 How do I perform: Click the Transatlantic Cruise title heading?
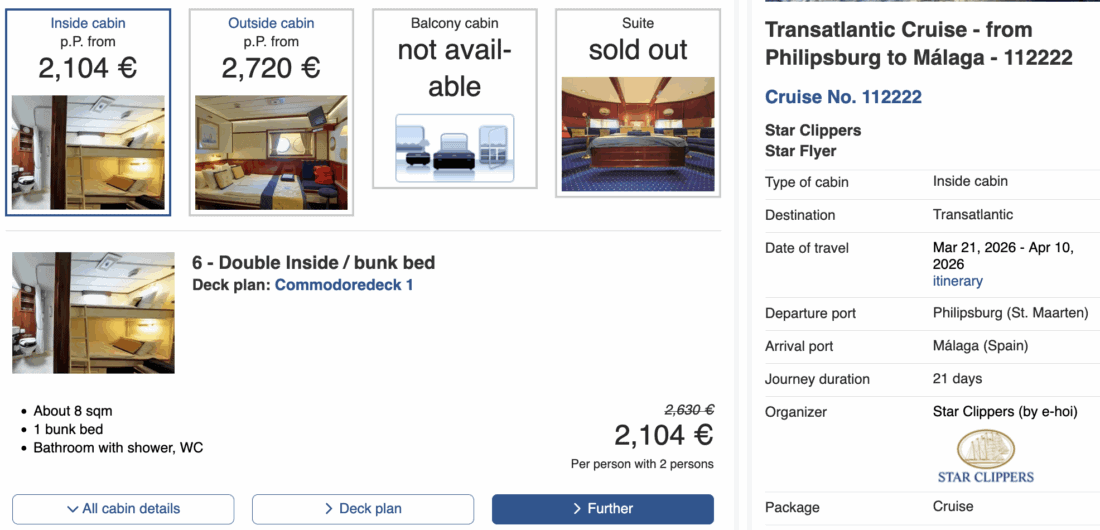tap(918, 44)
